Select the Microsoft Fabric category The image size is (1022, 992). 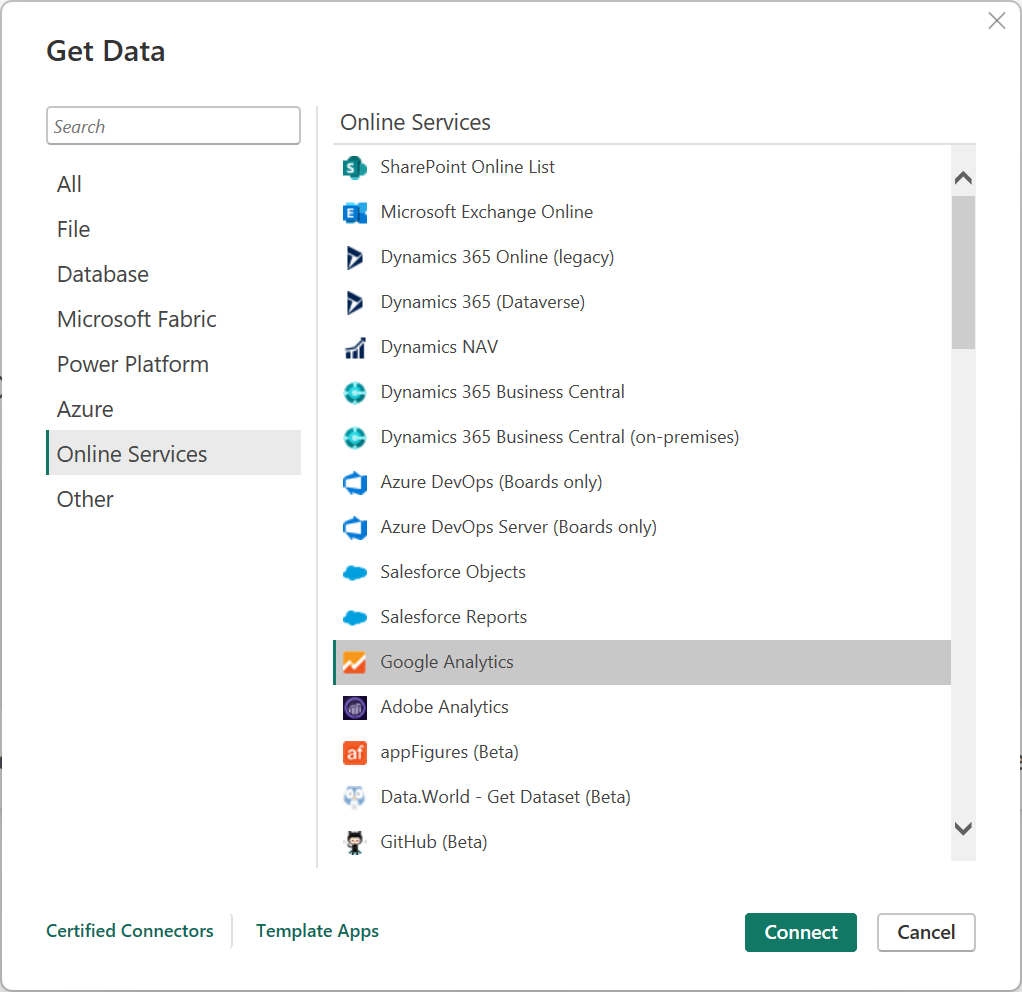136,319
